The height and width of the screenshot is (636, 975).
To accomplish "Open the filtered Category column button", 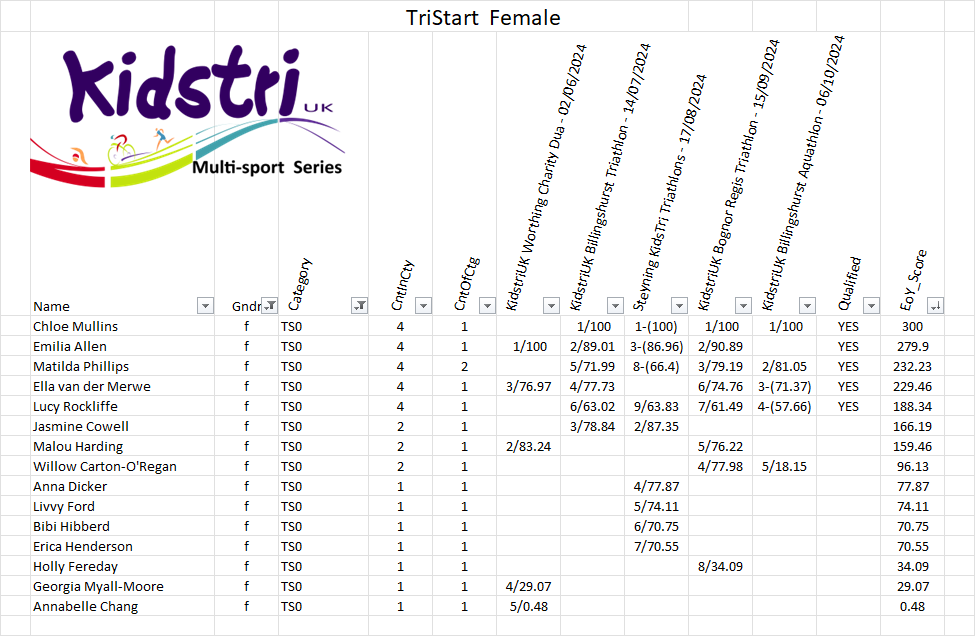I will tap(359, 306).
